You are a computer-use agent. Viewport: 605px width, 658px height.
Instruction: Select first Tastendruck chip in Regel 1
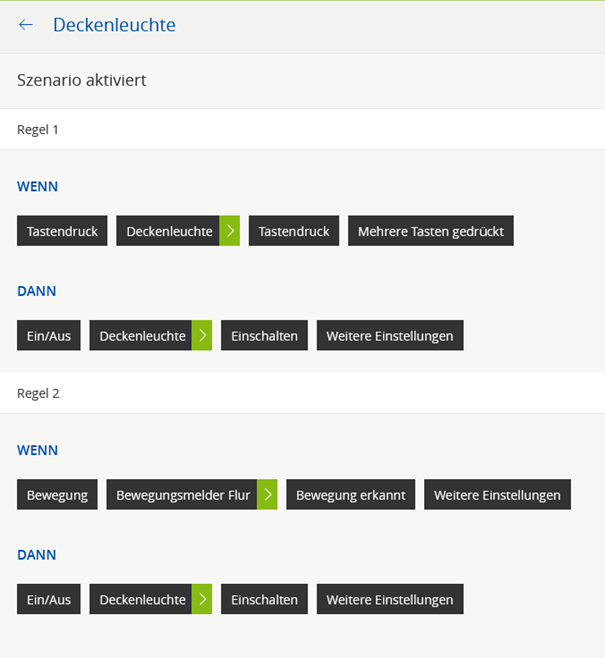tap(62, 231)
